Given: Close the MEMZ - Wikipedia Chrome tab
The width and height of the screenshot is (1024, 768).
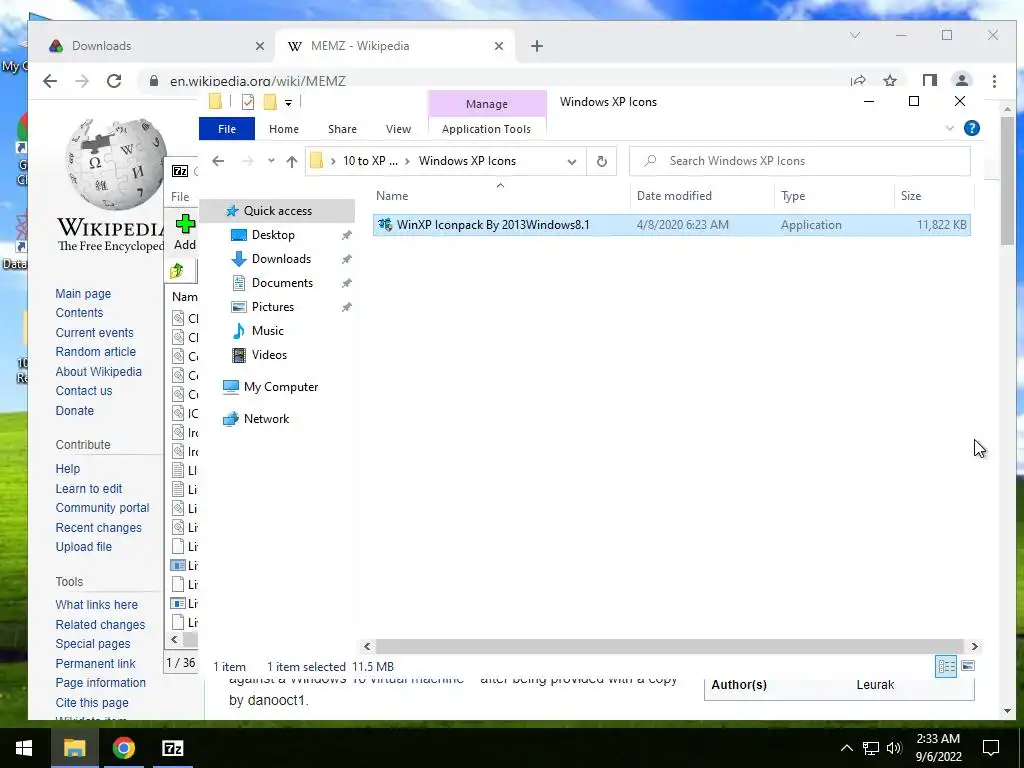Looking at the screenshot, I should pos(499,46).
